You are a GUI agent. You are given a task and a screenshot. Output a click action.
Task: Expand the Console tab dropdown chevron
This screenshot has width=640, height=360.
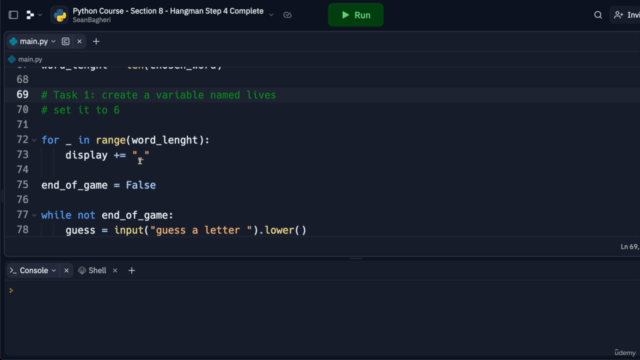(54, 271)
